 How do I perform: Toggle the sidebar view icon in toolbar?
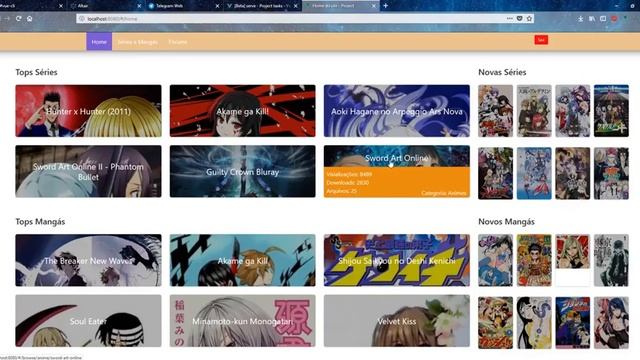click(x=603, y=19)
